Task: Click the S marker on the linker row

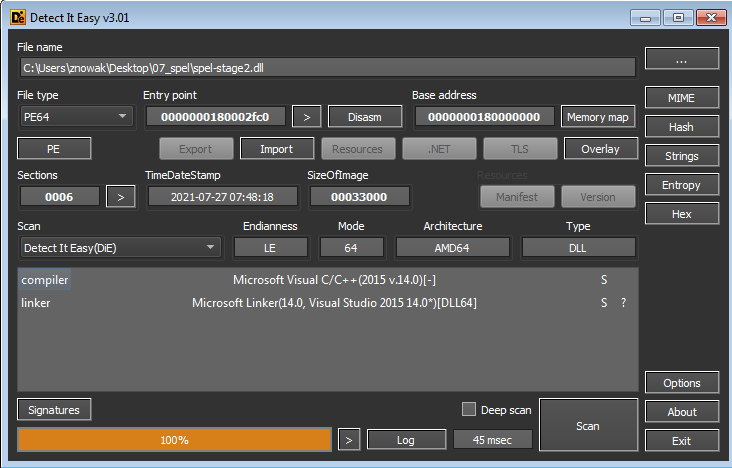Action: [604, 303]
